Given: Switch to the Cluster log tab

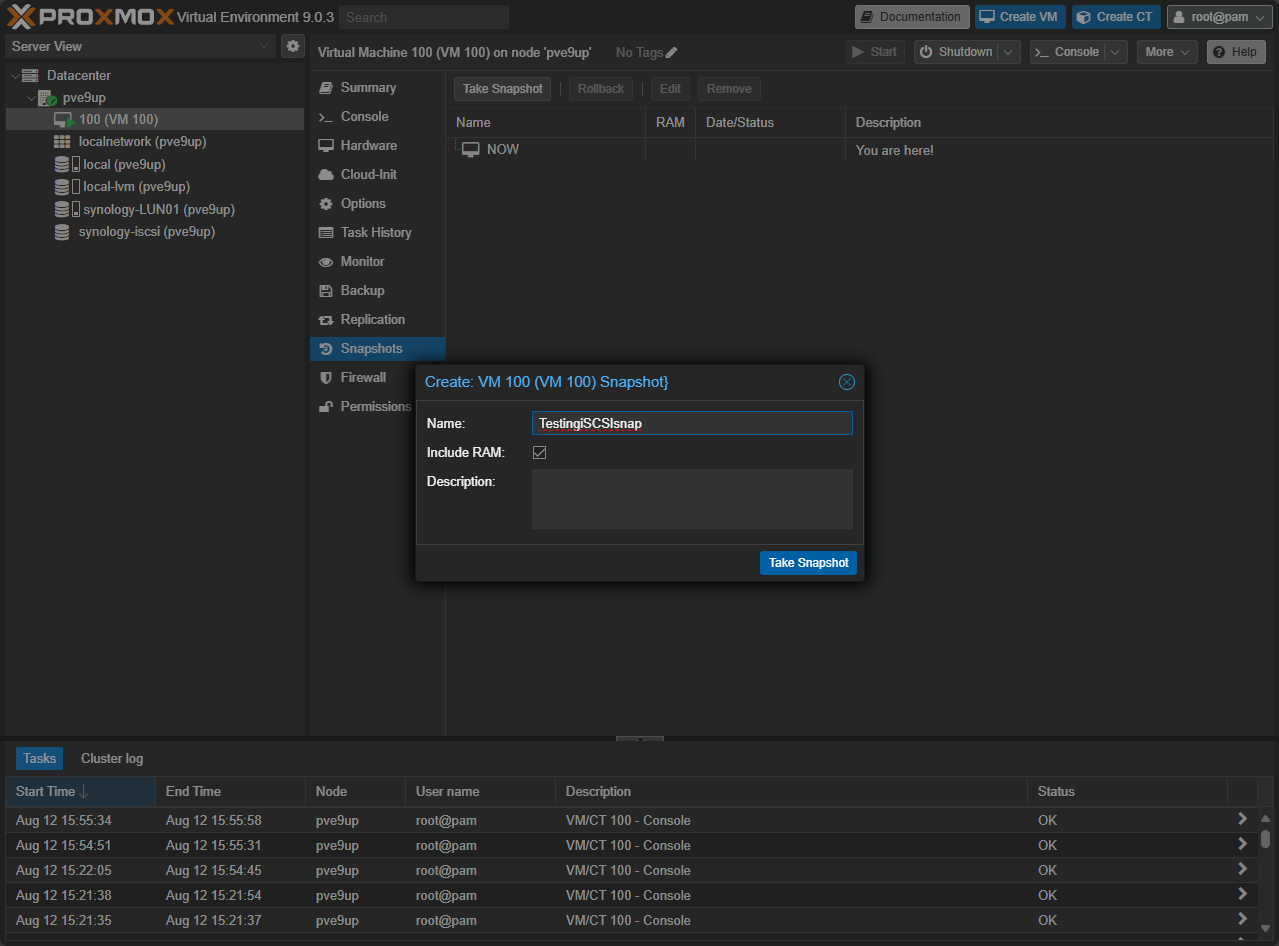Looking at the screenshot, I should (x=111, y=758).
